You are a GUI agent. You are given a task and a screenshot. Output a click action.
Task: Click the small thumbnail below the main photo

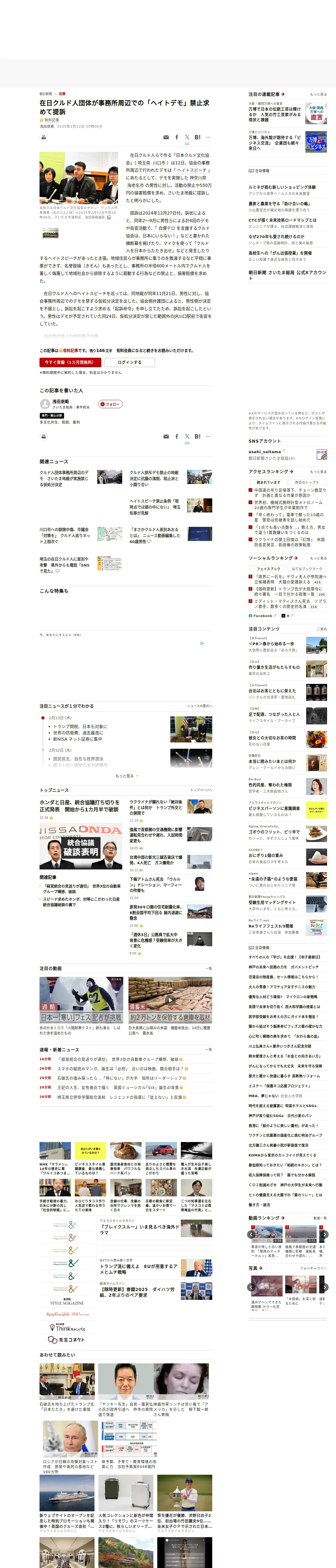coord(50,233)
